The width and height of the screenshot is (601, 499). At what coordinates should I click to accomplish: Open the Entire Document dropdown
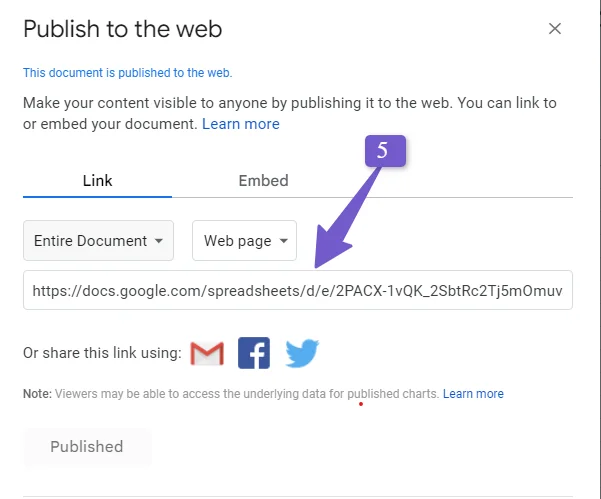99,241
